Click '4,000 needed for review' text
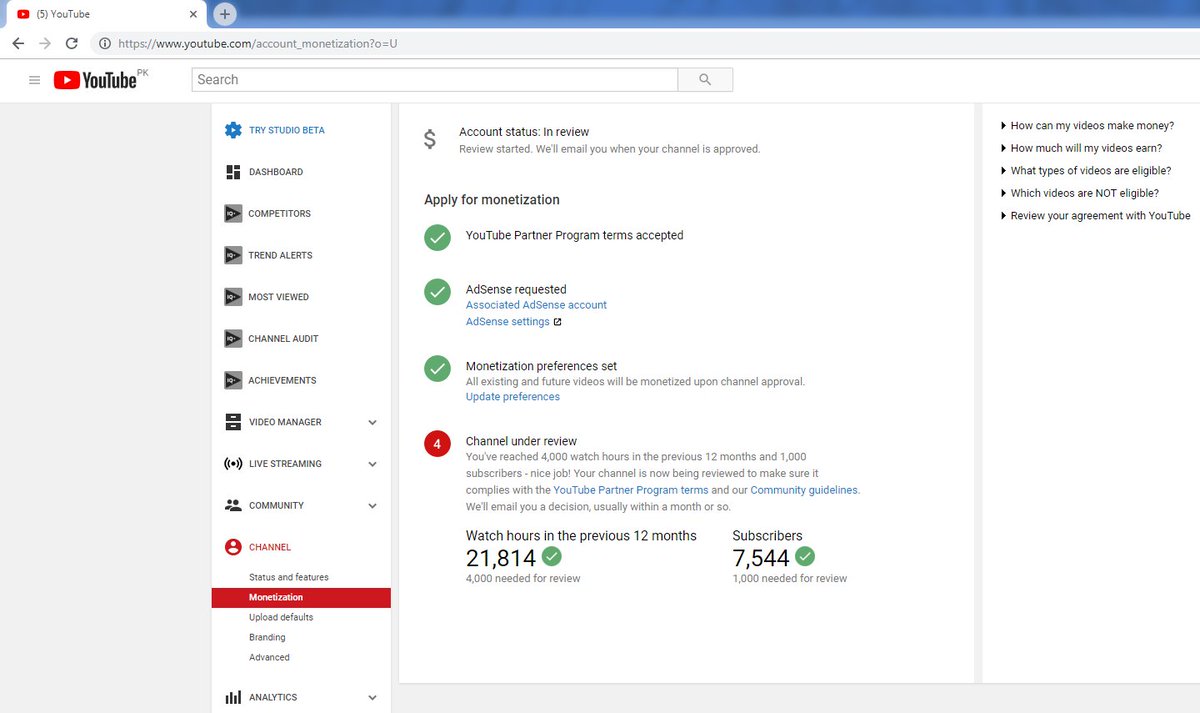The width and height of the screenshot is (1200, 713). [523, 578]
